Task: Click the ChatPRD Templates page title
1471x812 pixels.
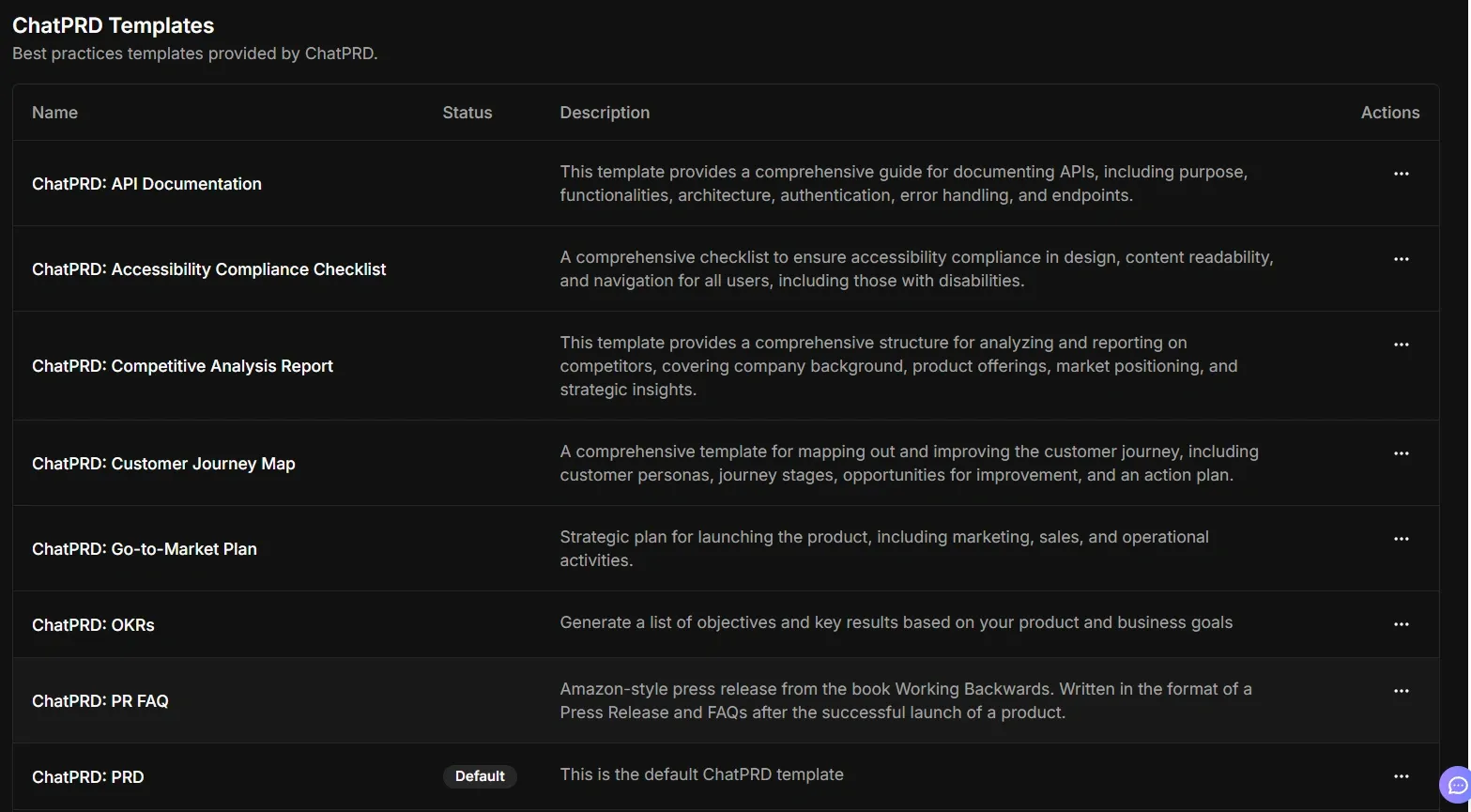Action: tap(113, 25)
